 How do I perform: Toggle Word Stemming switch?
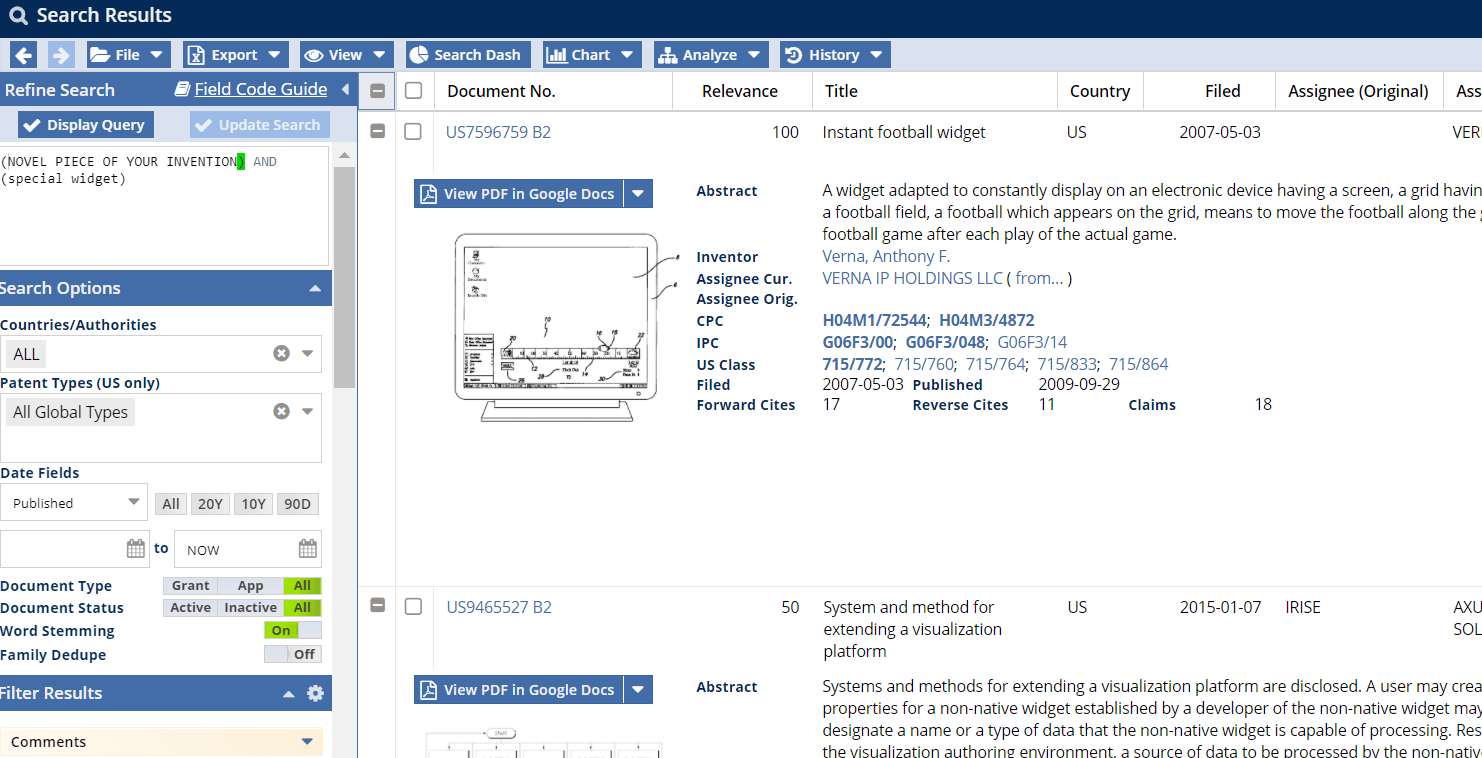[x=293, y=630]
